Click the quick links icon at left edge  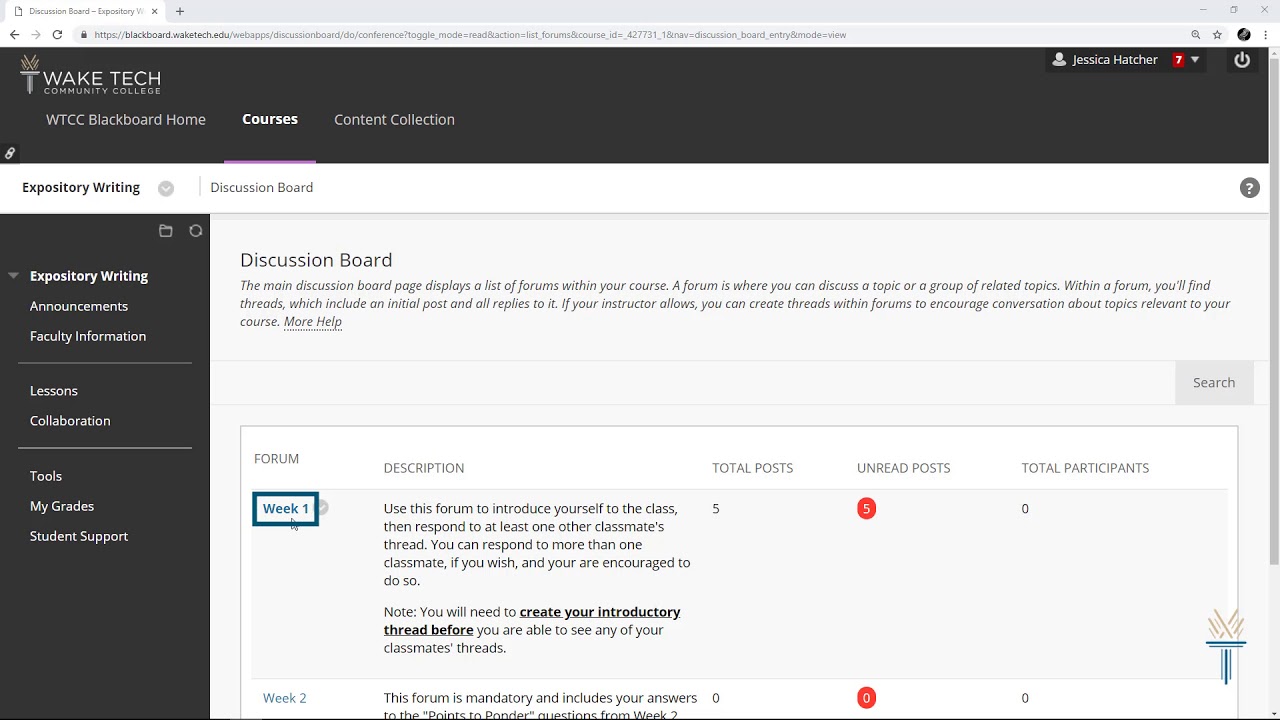10,153
